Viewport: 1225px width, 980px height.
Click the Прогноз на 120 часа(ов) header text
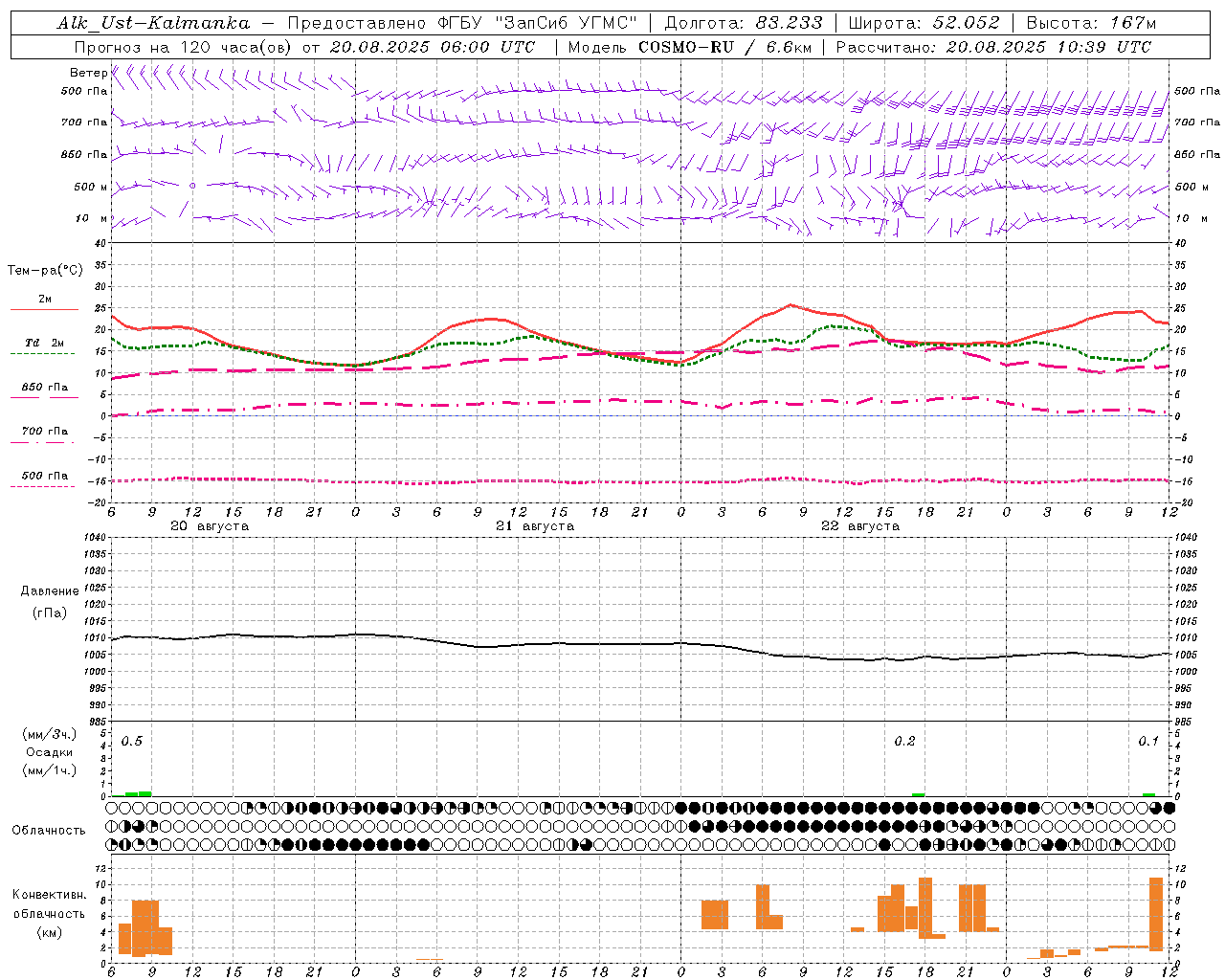point(184,47)
